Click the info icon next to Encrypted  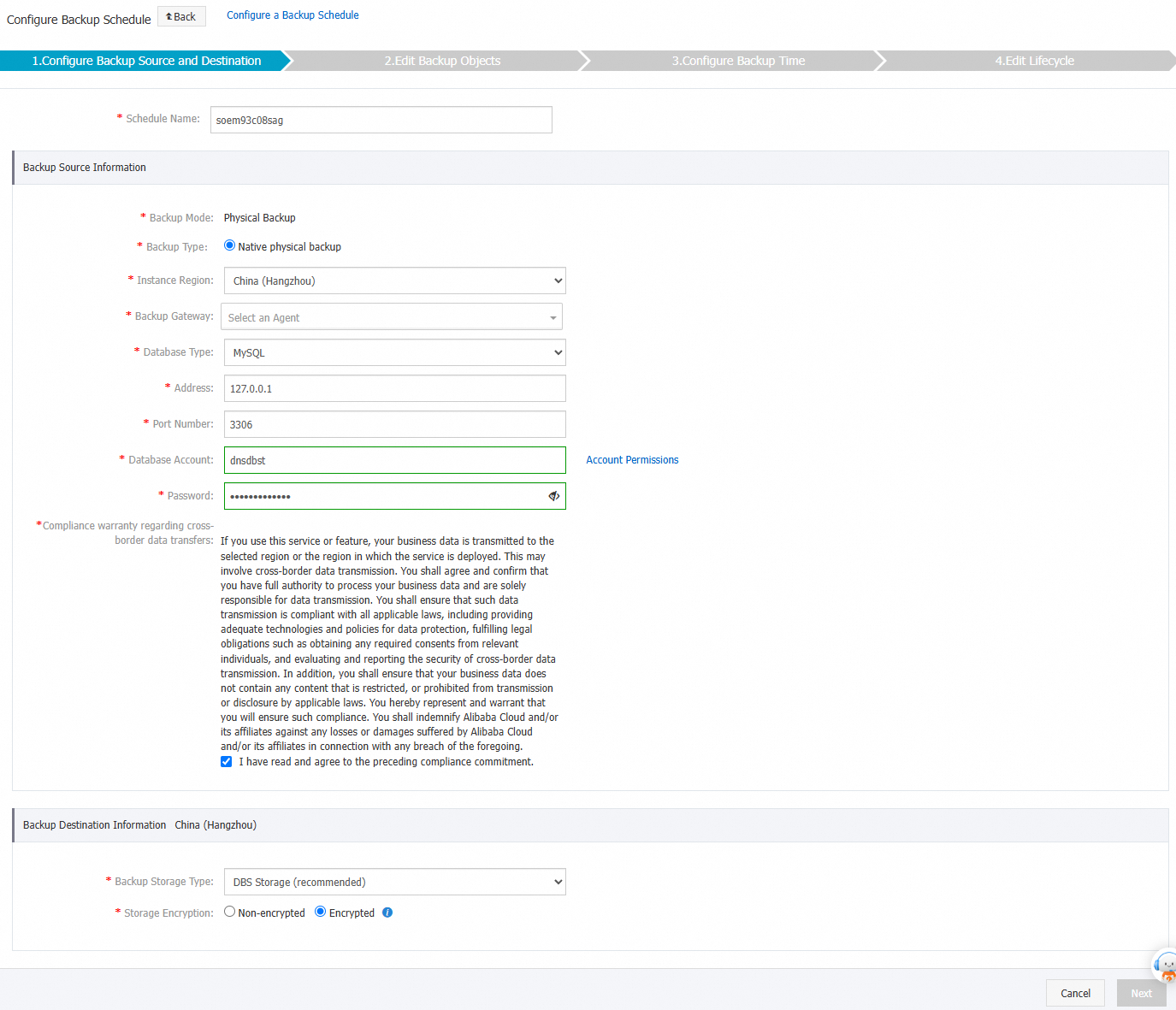pos(387,913)
